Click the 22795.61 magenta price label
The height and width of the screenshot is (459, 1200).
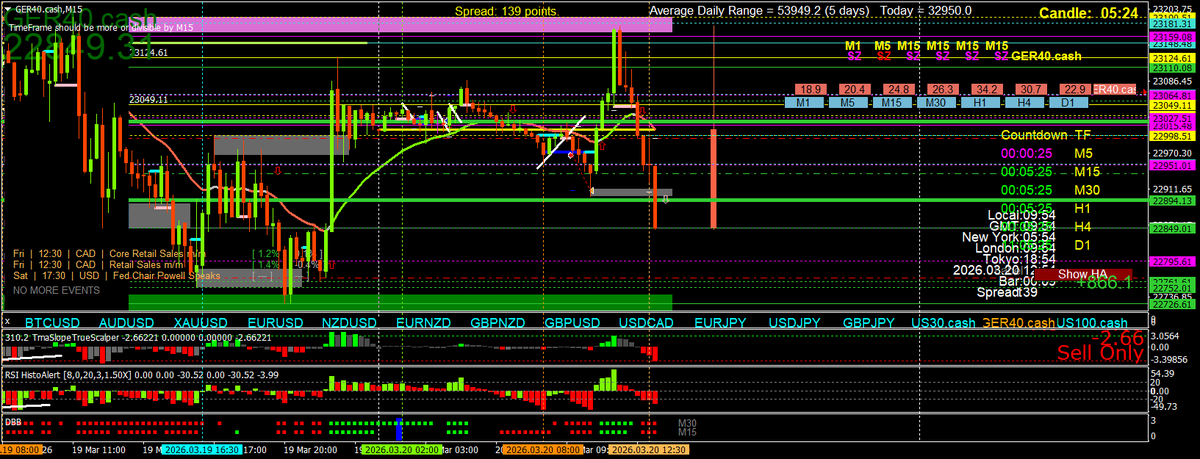[1171, 261]
